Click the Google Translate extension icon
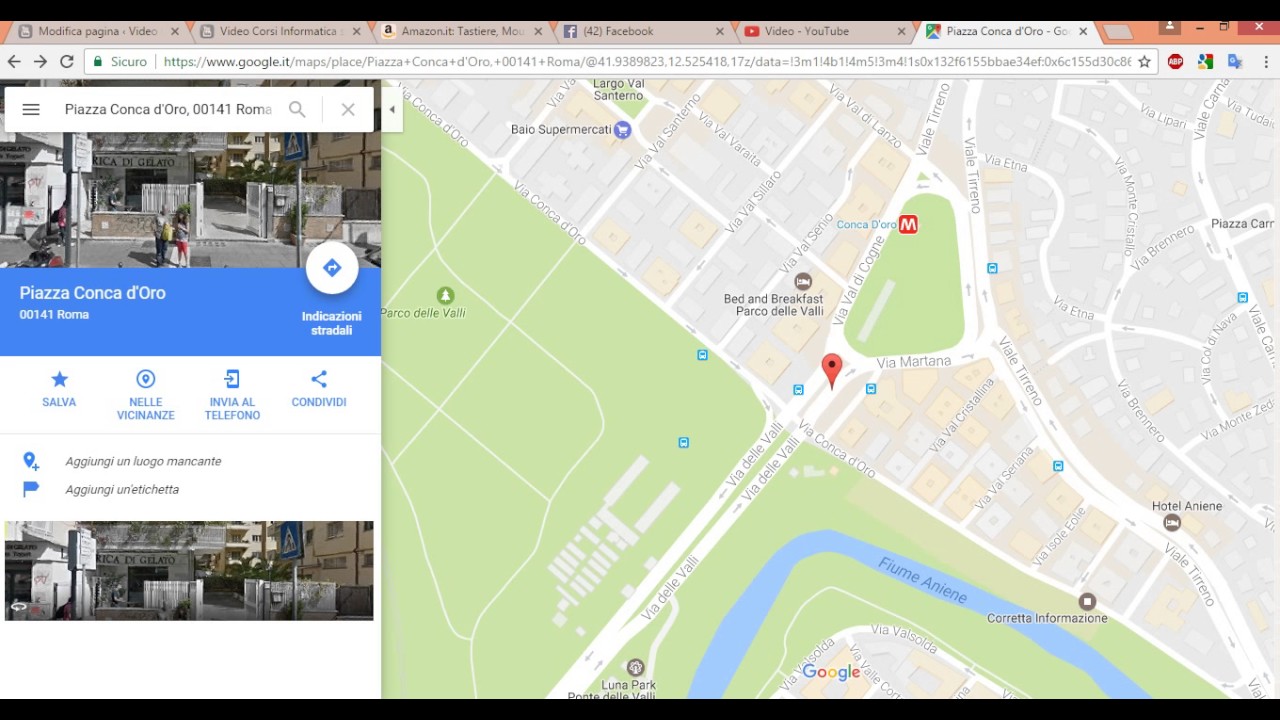This screenshot has height=720, width=1280. (x=1235, y=61)
